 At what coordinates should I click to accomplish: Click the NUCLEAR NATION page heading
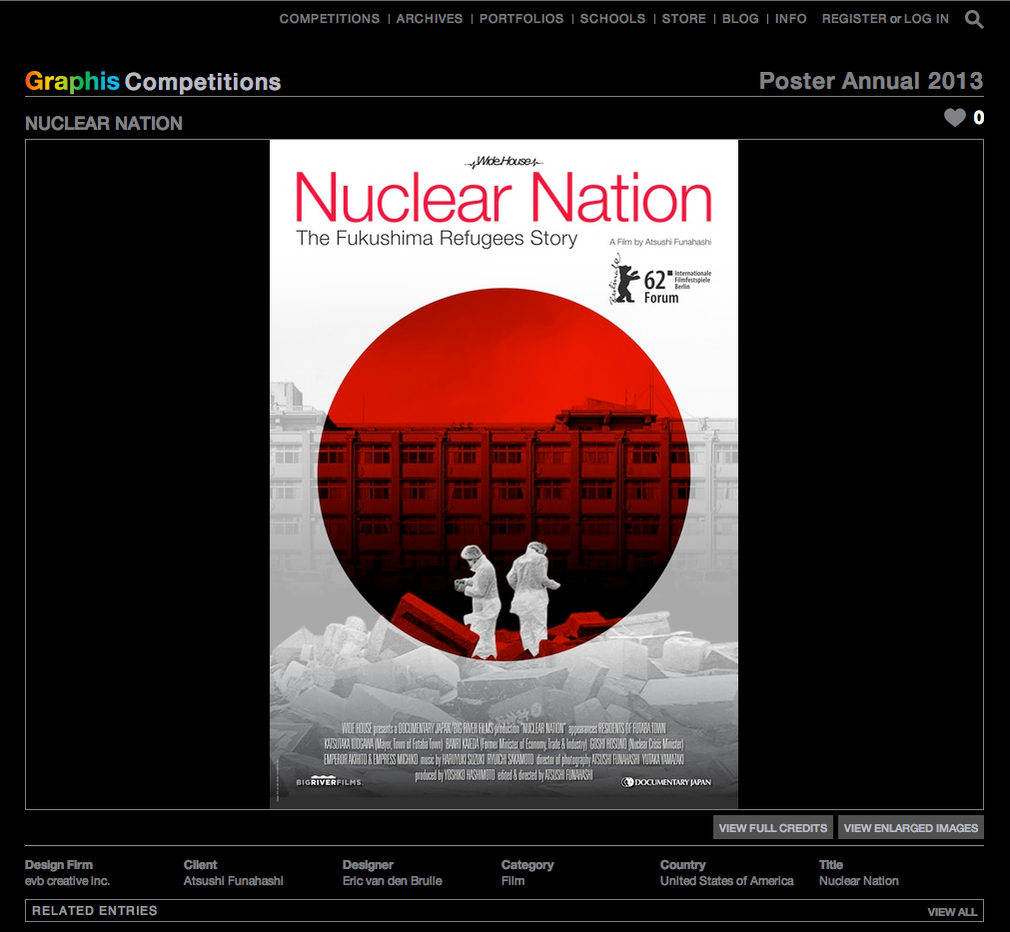point(104,123)
